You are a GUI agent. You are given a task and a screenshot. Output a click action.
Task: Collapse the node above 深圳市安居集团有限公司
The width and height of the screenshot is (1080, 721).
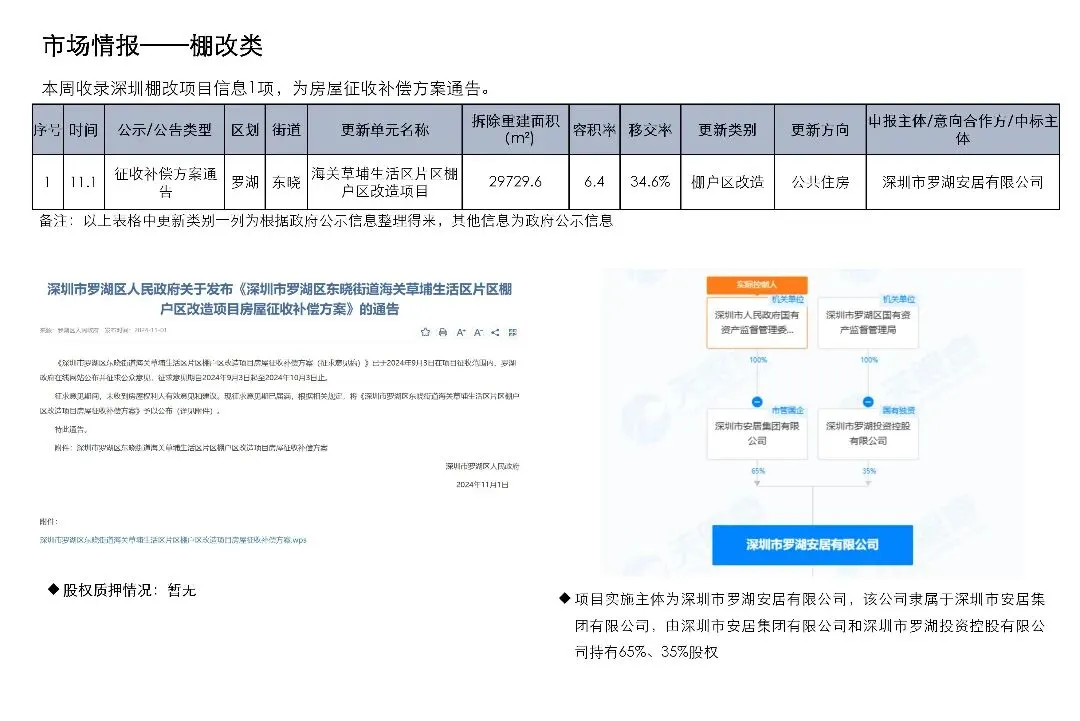tap(757, 401)
